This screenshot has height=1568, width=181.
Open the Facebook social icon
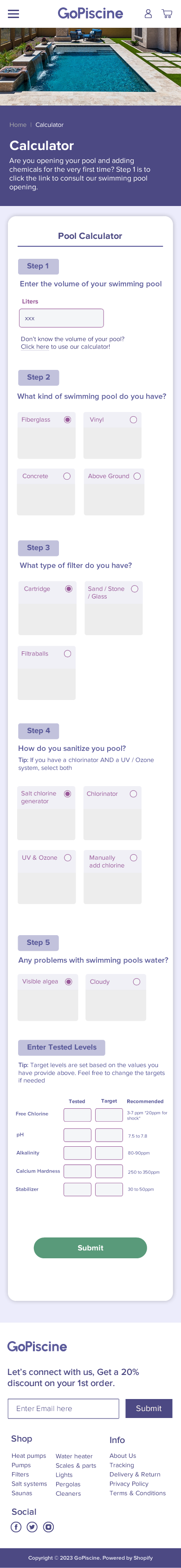pyautogui.click(x=16, y=1527)
